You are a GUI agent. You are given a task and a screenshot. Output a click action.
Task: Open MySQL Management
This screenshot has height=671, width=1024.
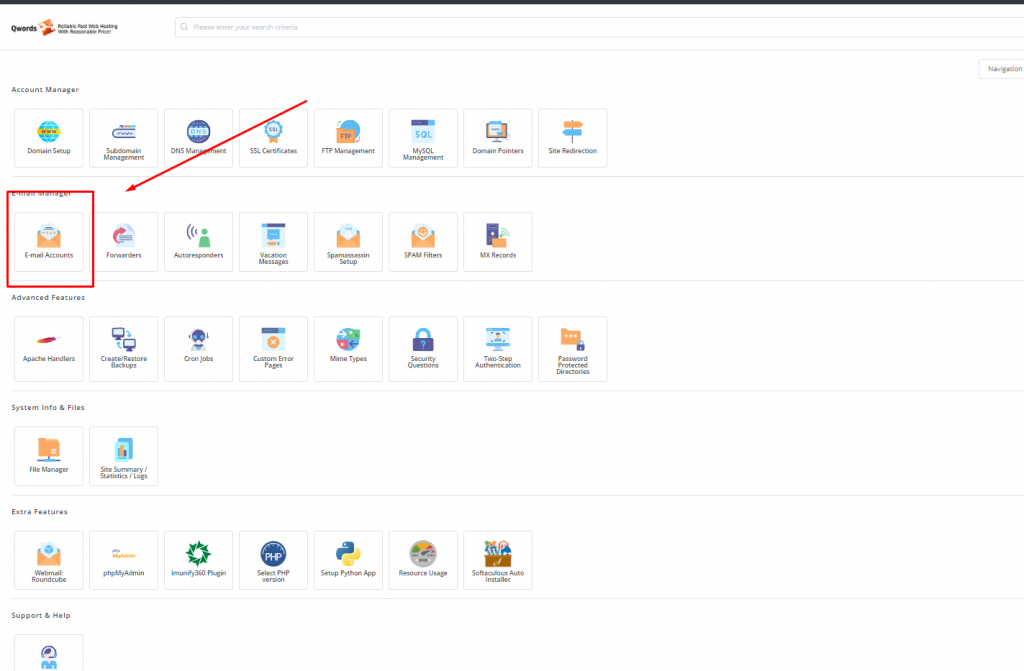(x=423, y=137)
